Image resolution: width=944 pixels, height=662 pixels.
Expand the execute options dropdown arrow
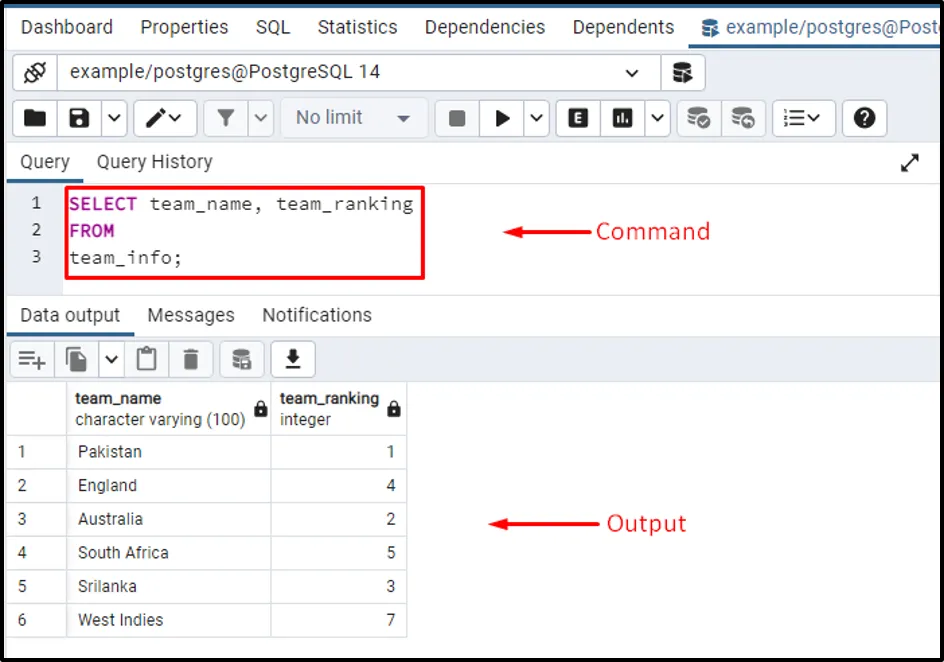538,118
